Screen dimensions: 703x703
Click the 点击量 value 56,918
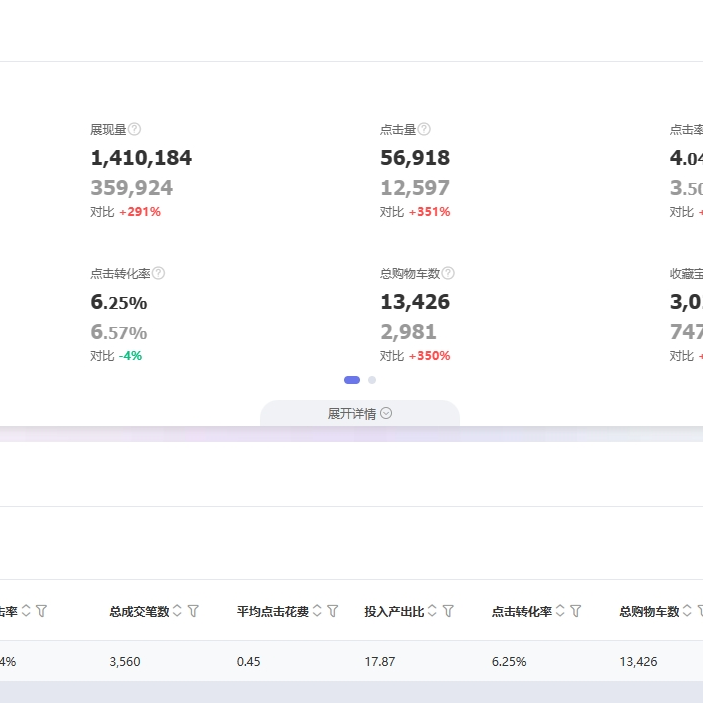point(415,158)
